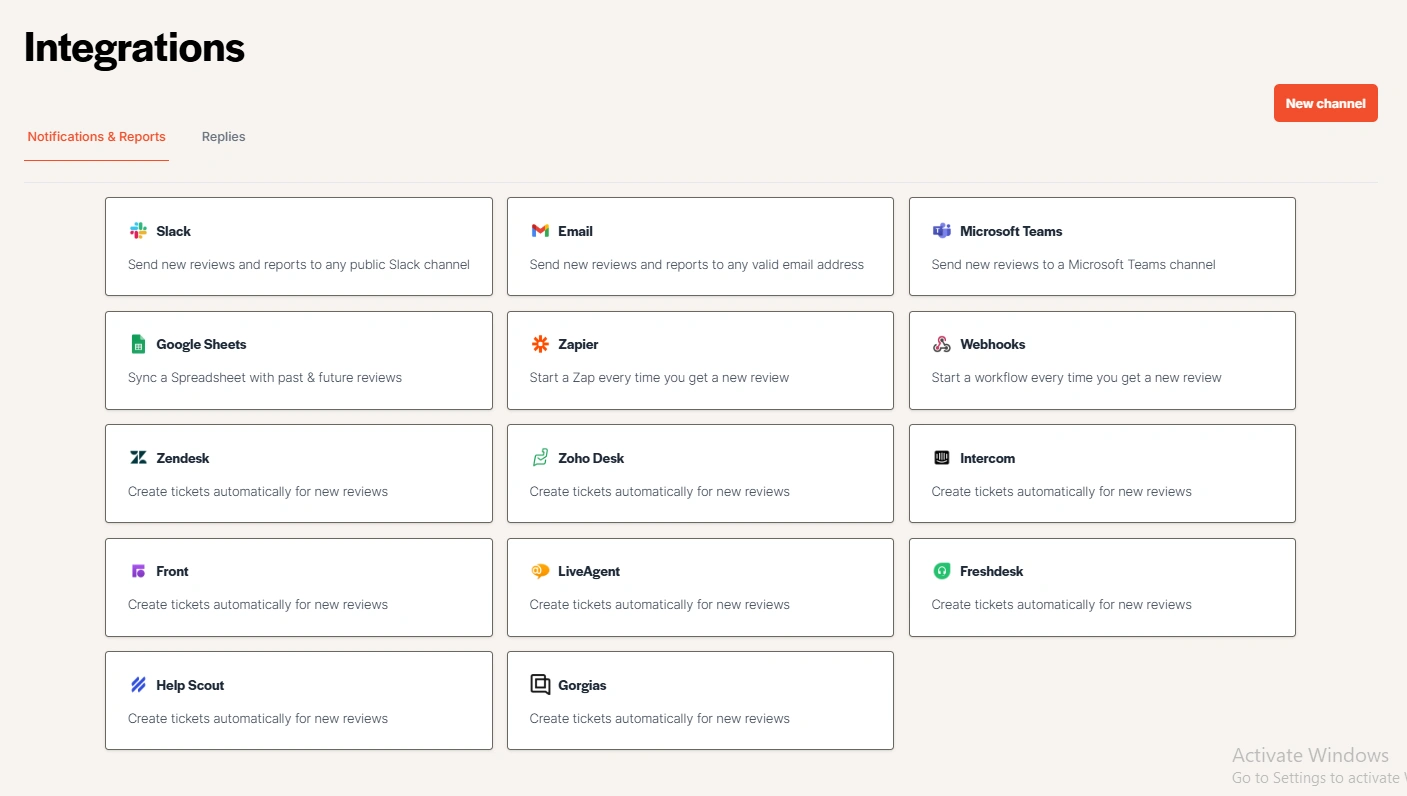Image resolution: width=1407 pixels, height=796 pixels.
Task: Click the Gorgias icon
Action: [x=539, y=684]
